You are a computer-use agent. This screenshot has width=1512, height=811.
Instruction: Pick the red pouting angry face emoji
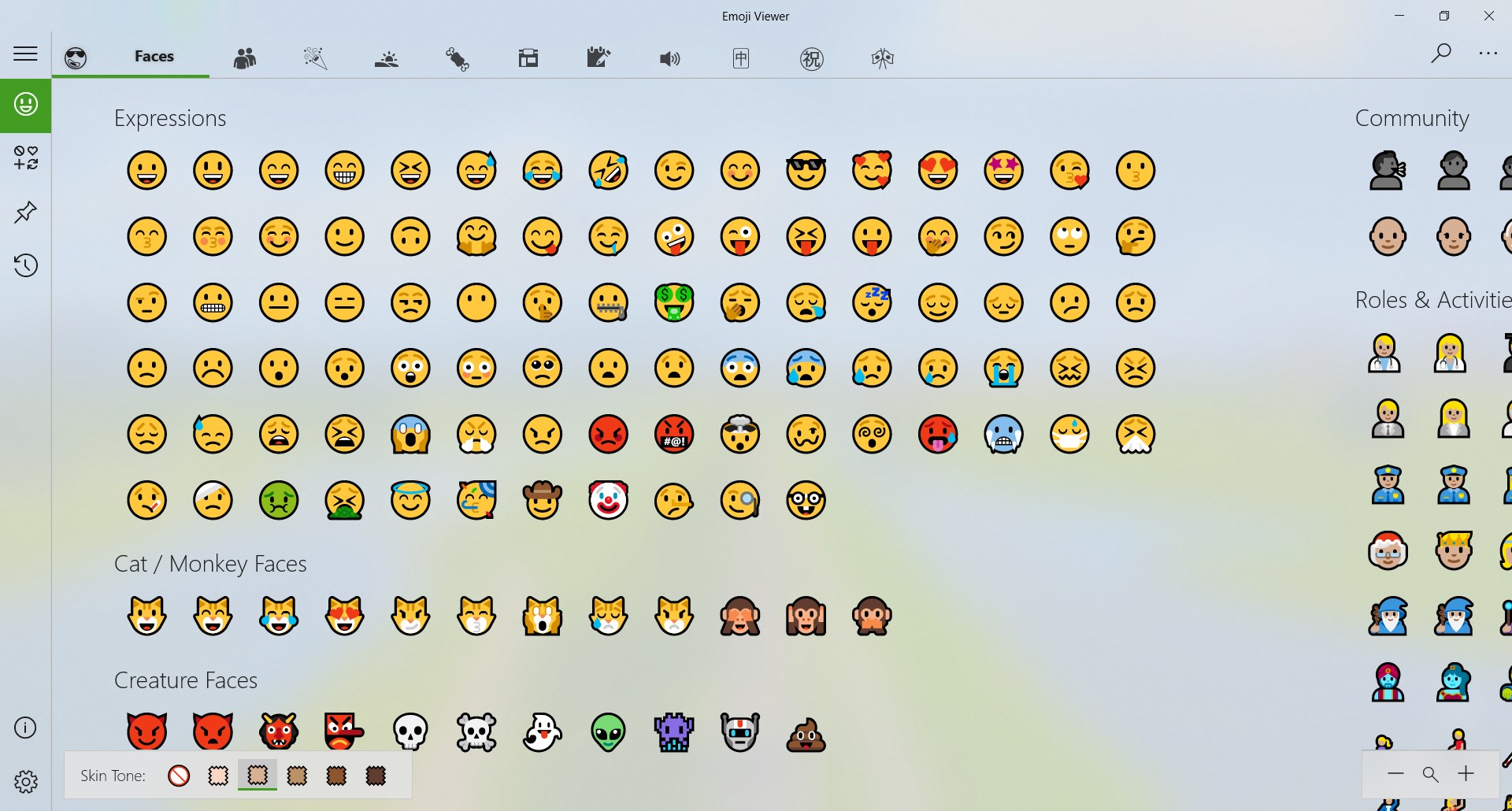[609, 434]
